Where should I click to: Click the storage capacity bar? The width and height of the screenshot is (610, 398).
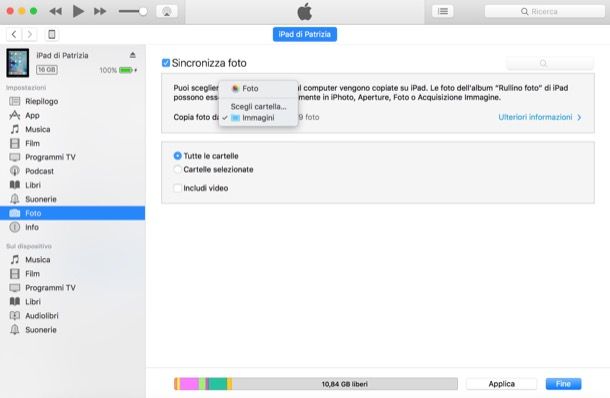(x=316, y=384)
